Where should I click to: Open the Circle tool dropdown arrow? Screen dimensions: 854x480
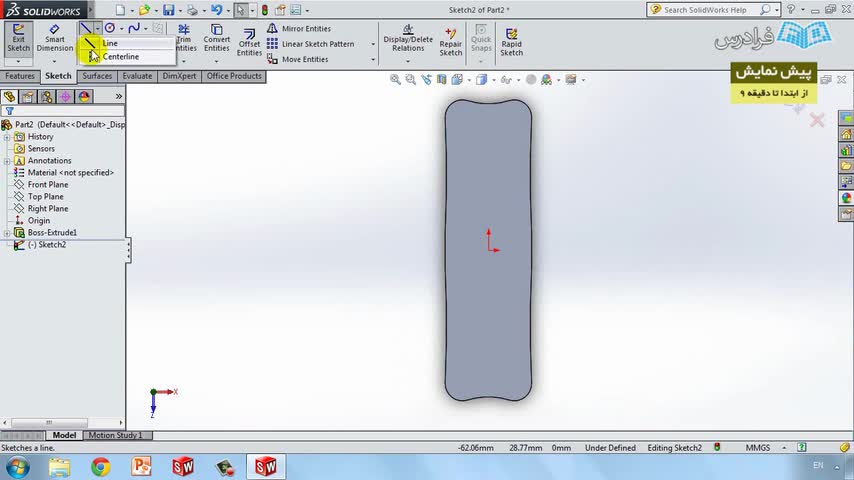click(x=121, y=28)
